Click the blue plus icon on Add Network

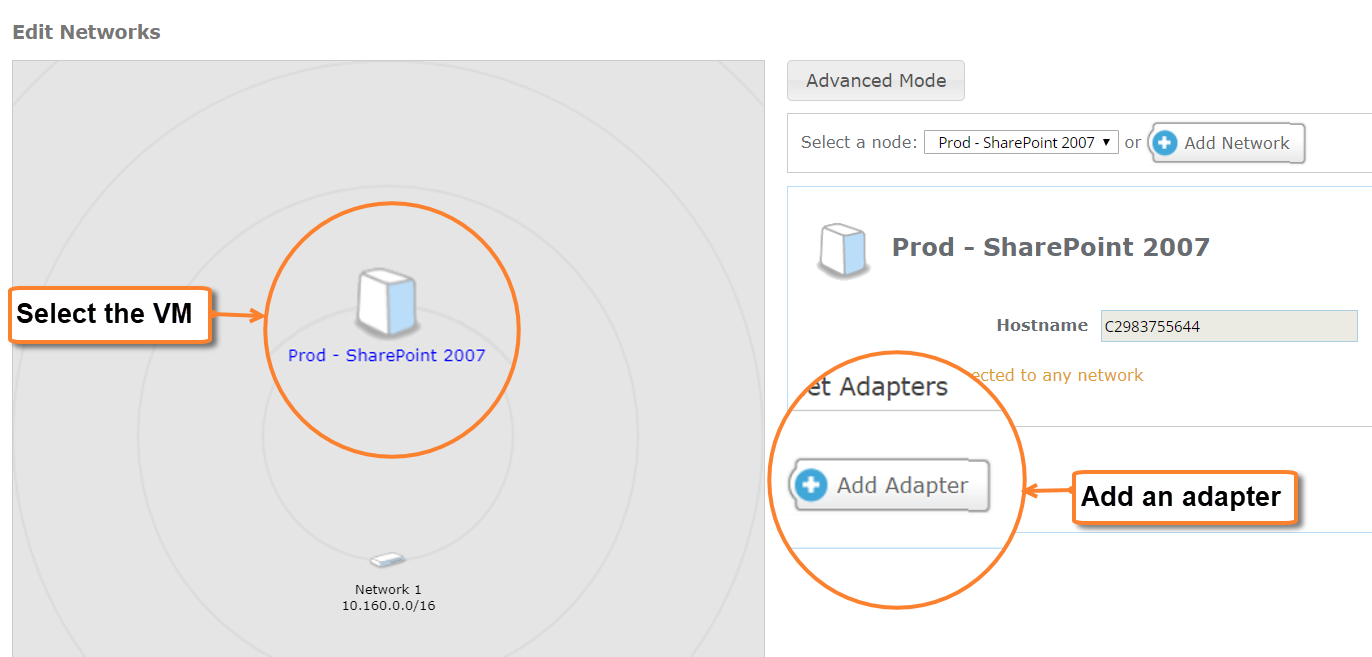tap(1165, 142)
